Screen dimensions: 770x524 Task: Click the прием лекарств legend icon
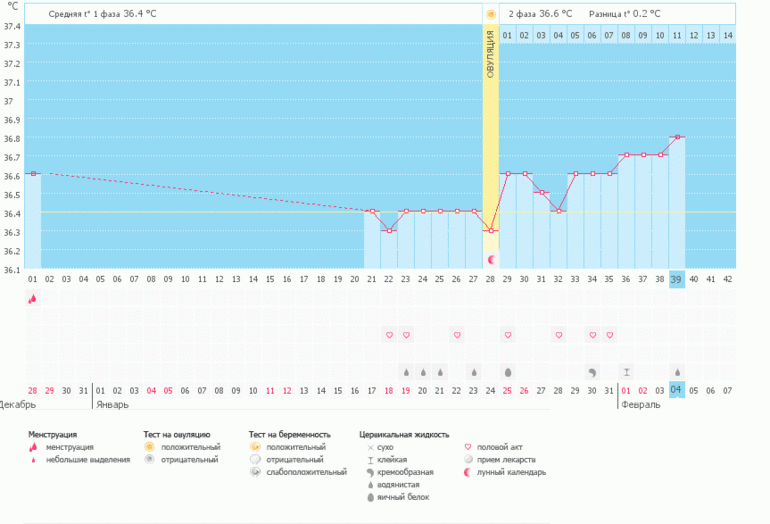tap(468, 459)
